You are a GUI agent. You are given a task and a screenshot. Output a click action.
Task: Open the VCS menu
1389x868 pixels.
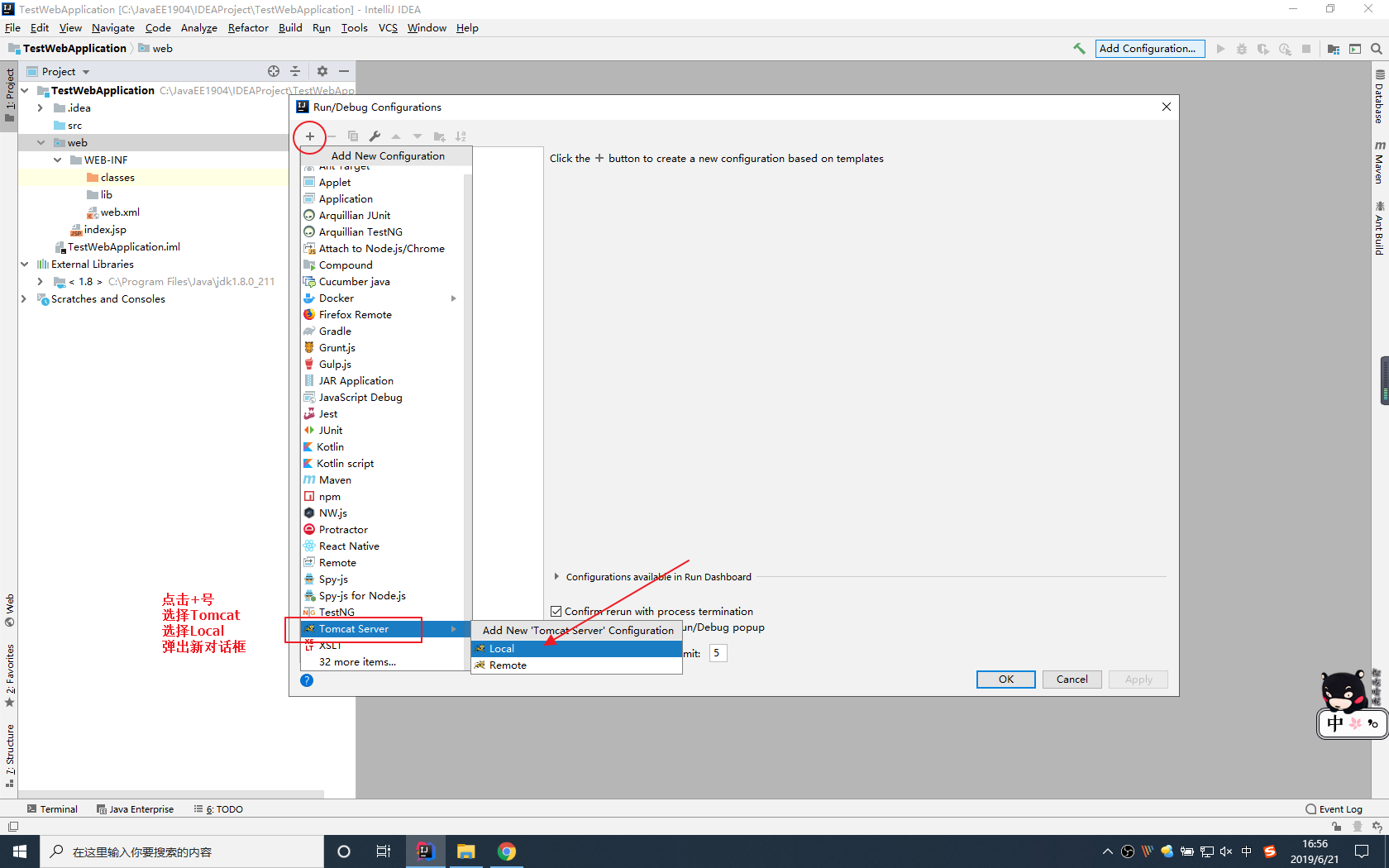click(388, 28)
